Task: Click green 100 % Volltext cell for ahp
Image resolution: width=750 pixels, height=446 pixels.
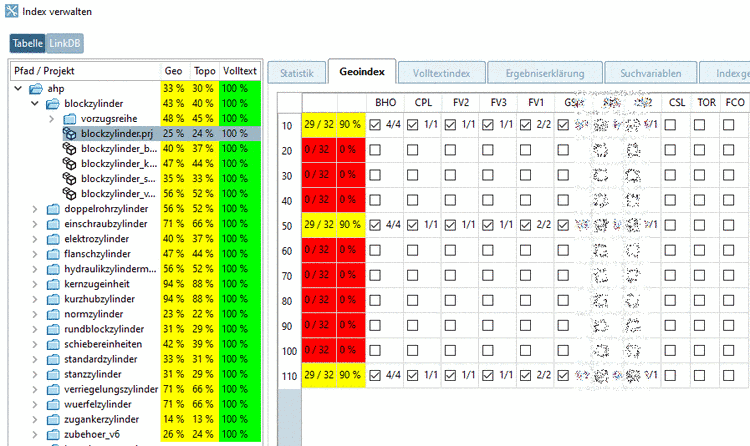Action: 240,89
